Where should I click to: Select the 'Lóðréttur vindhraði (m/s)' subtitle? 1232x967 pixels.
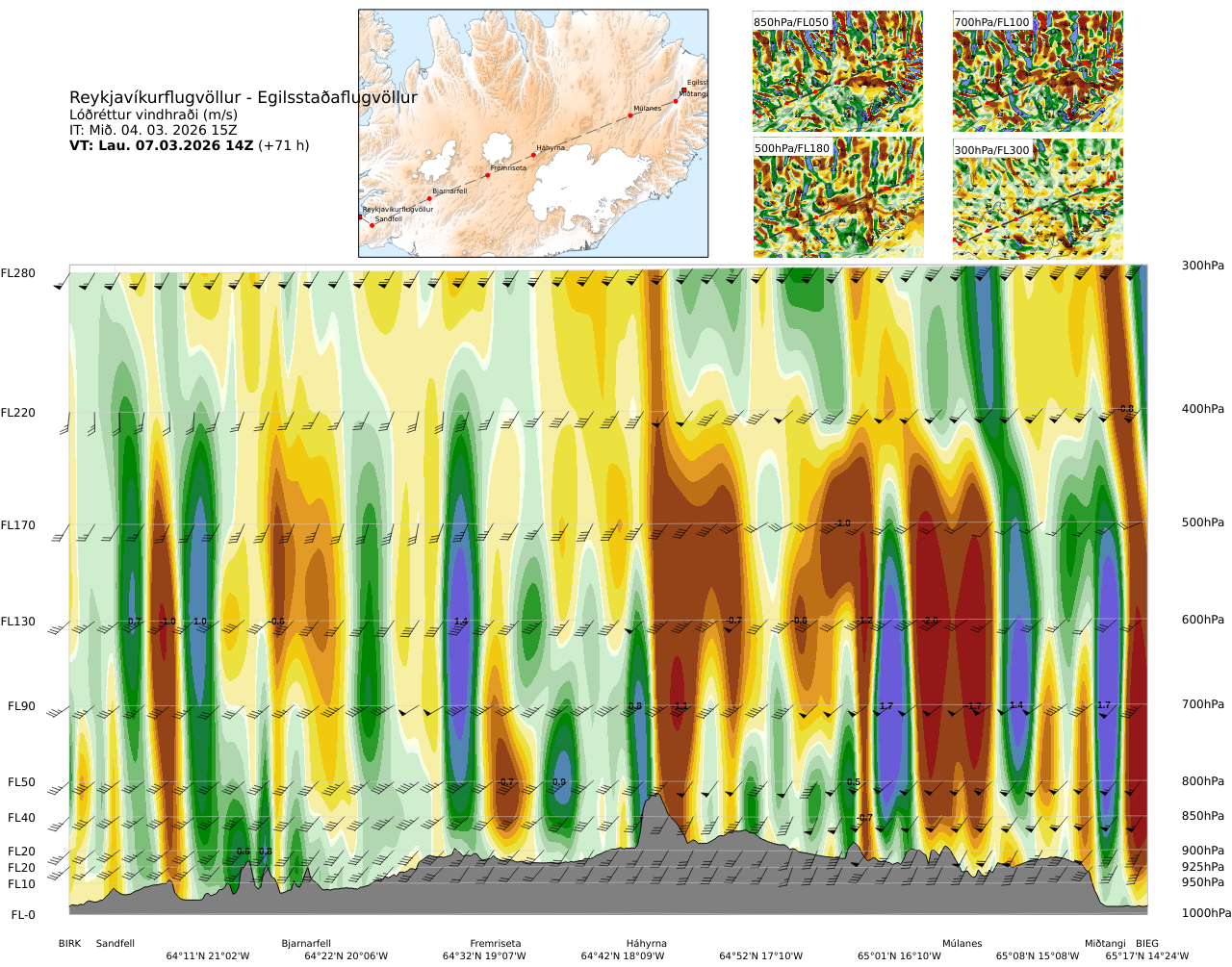[x=154, y=115]
